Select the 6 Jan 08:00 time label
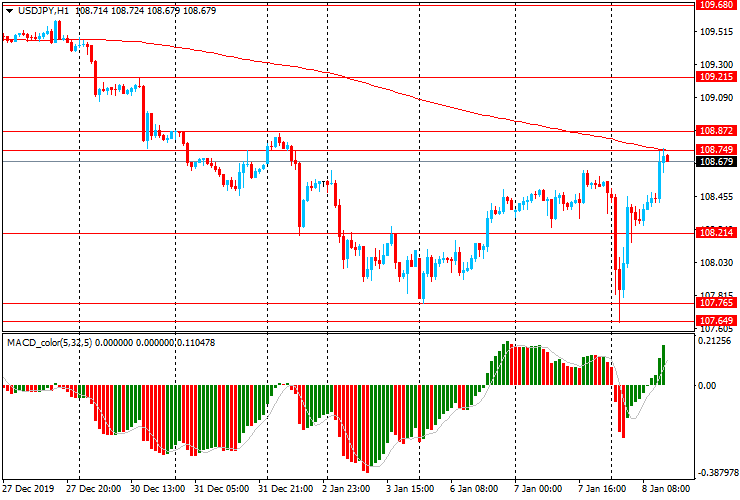This screenshot has height=500, width=740. [473, 489]
